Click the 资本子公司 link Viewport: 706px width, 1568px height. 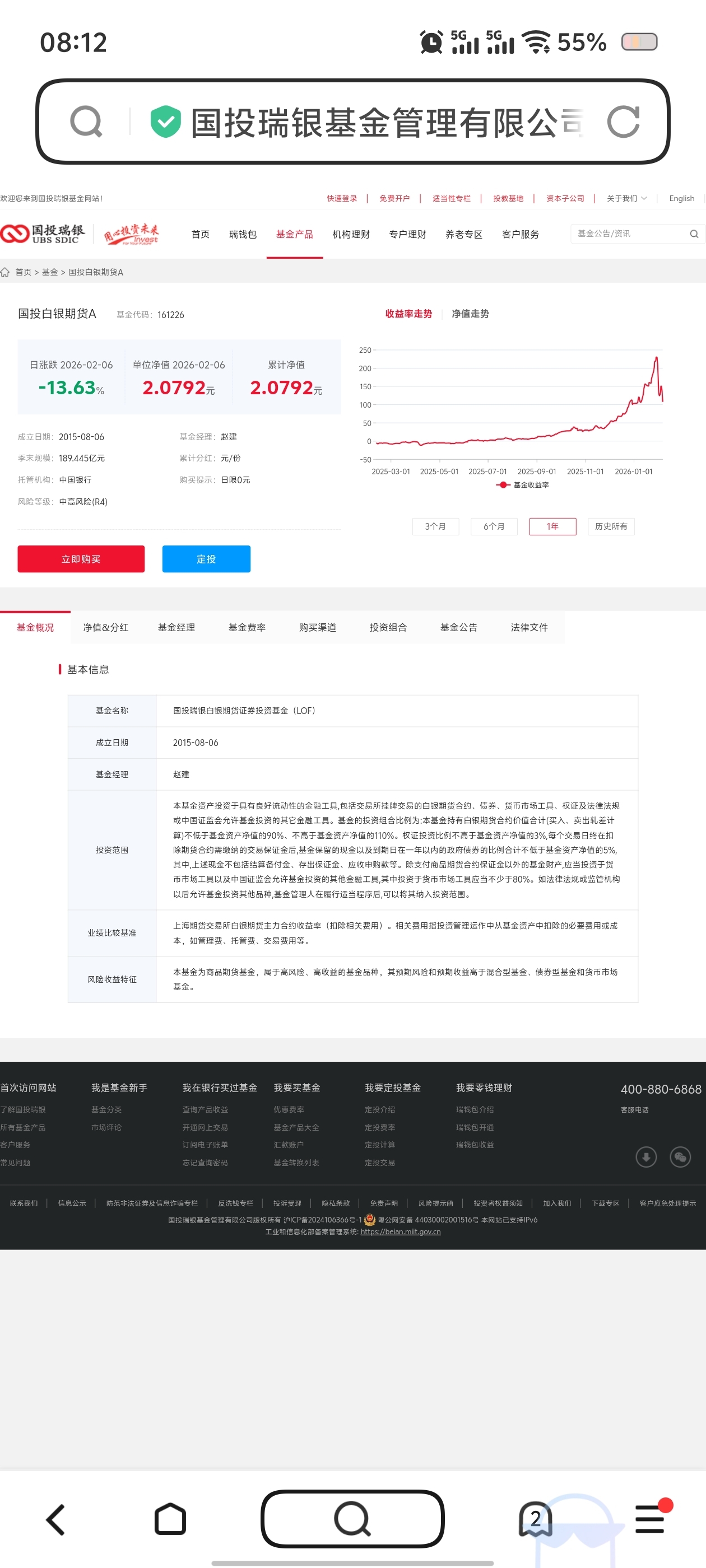coord(565,198)
